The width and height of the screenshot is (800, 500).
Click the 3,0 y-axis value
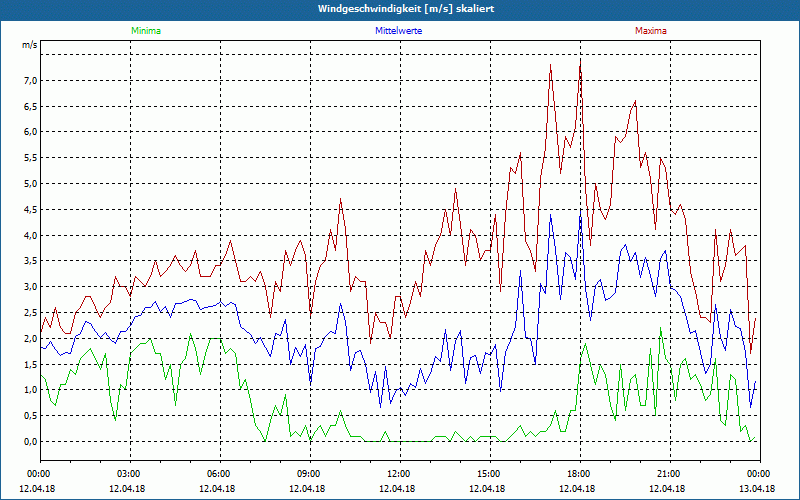click(30, 286)
